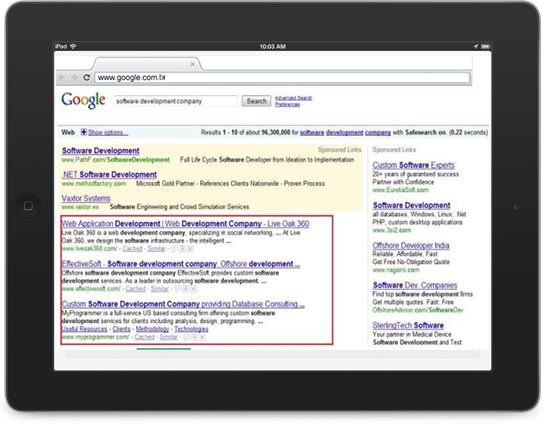Promote the Live Oak 360 result
The image size is (545, 425).
tap(182, 249)
